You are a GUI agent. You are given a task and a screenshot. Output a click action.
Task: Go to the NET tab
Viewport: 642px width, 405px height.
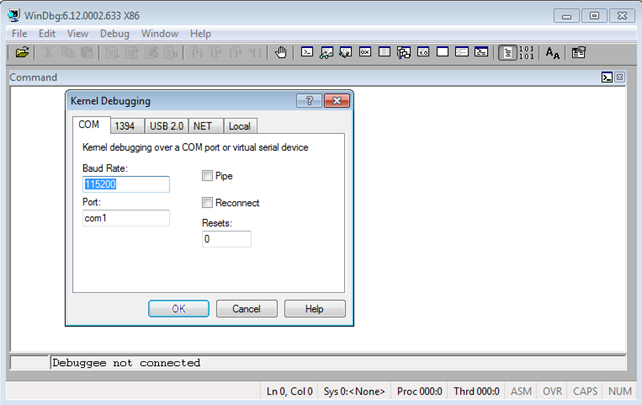pos(202,126)
